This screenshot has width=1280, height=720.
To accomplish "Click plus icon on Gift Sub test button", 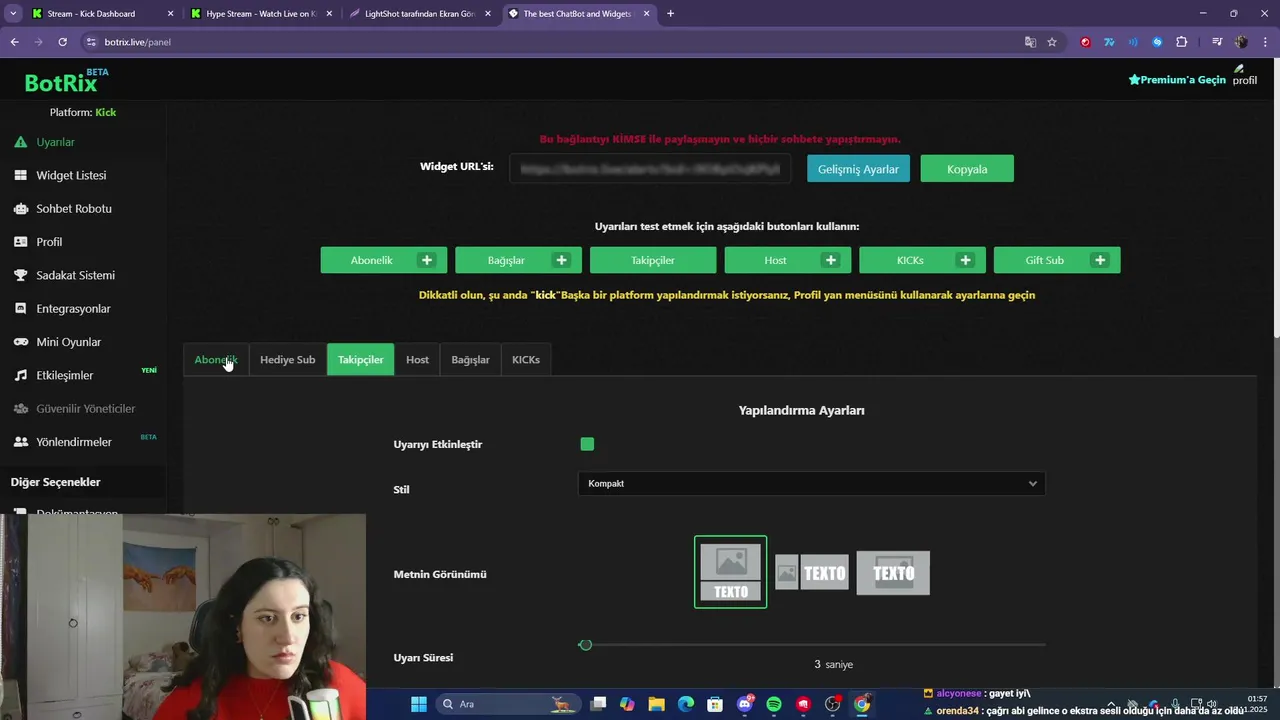I will pyautogui.click(x=1100, y=260).
